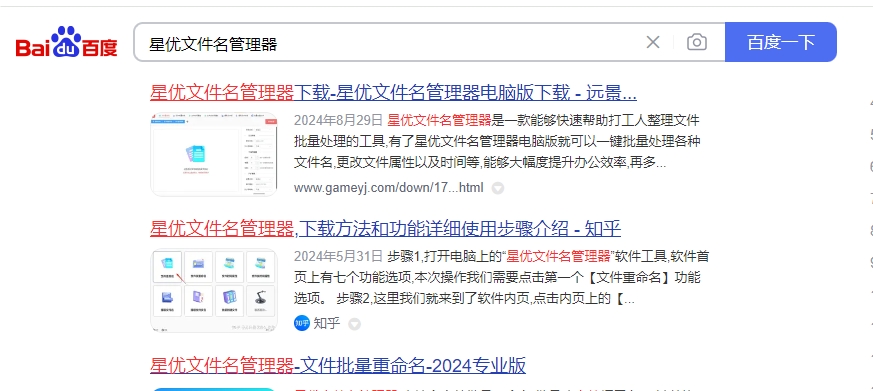Click the 百度一下 search button
This screenshot has height=391, width=873.
pos(781,42)
